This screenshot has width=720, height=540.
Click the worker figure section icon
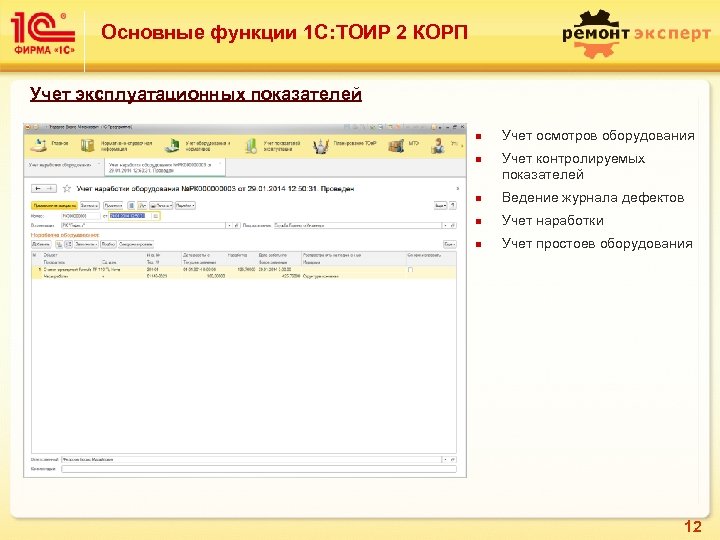click(438, 146)
